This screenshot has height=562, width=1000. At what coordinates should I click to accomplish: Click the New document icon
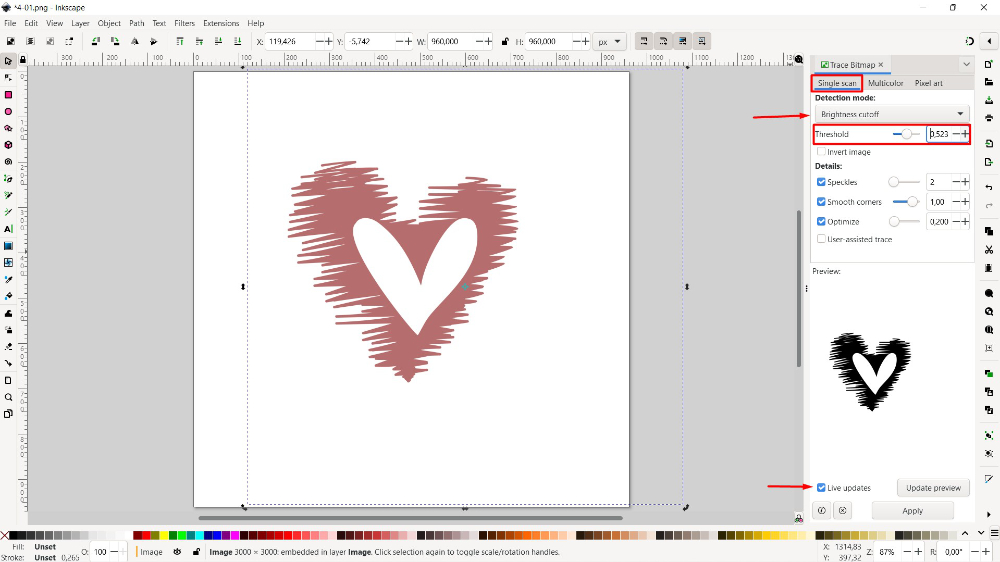pyautogui.click(x=989, y=64)
